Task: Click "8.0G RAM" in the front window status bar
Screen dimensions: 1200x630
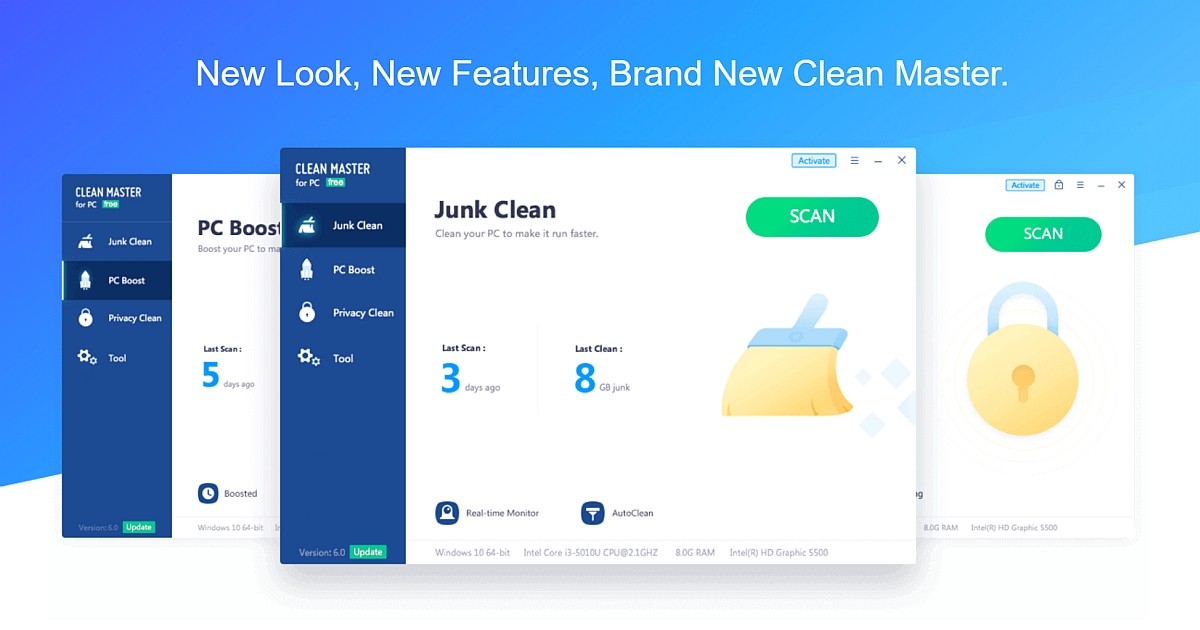Action: coord(695,553)
